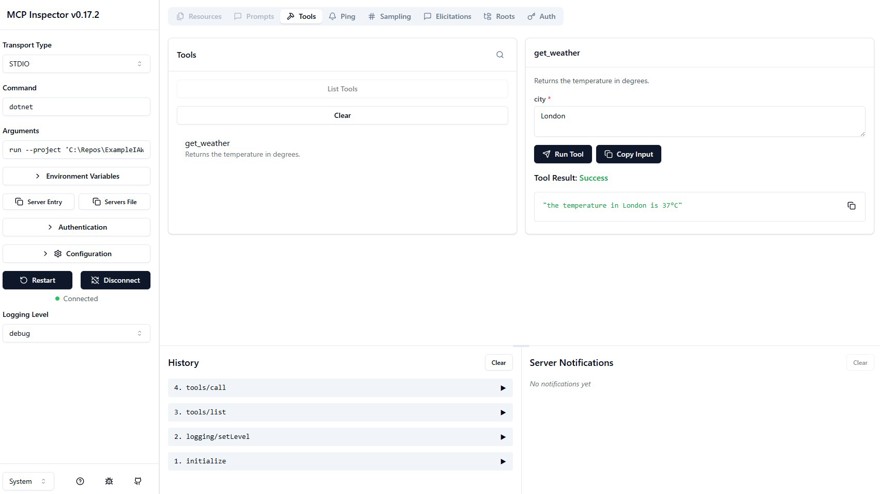880x494 pixels.
Task: Open the Transport Type STDIO dropdown
Action: 76,64
